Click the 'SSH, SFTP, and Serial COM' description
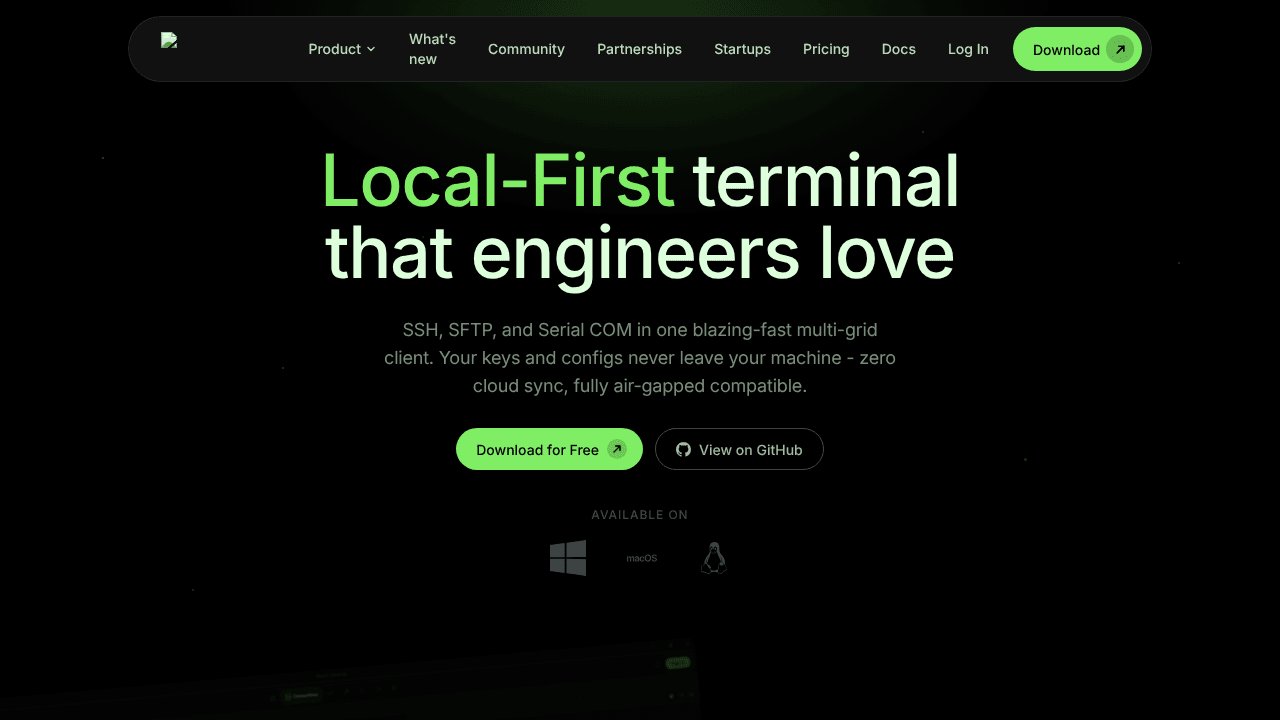 [640, 357]
